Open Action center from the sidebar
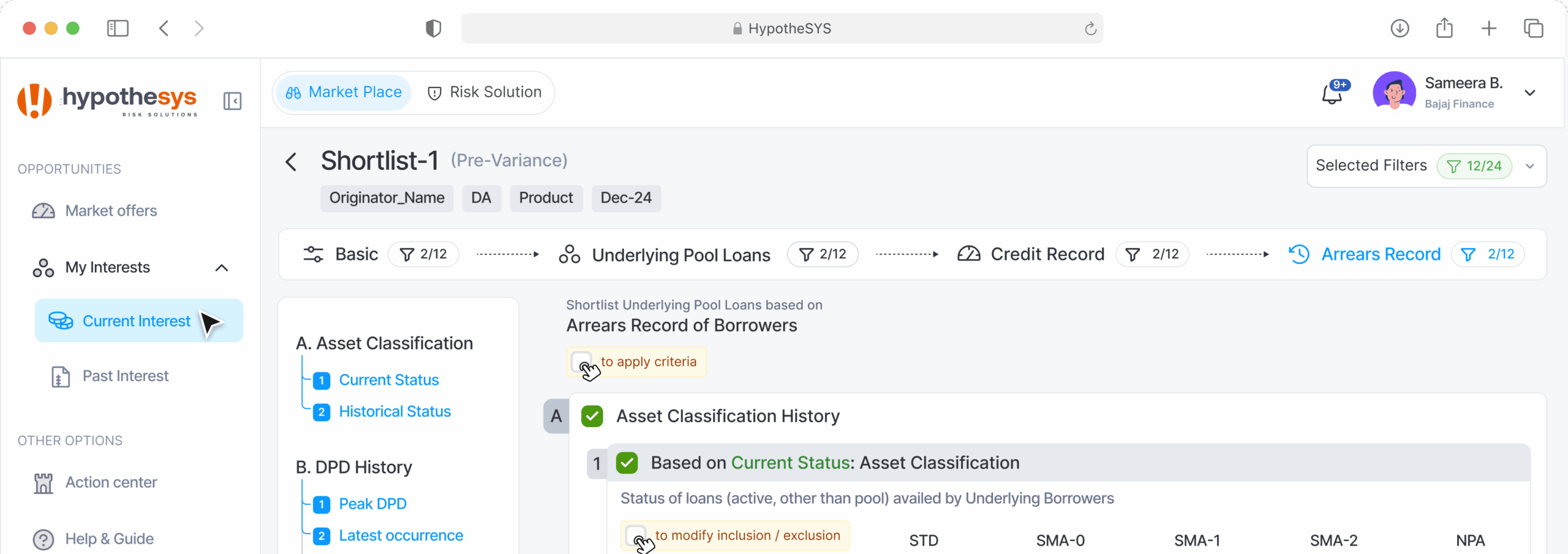The height and width of the screenshot is (554, 1568). tap(111, 482)
